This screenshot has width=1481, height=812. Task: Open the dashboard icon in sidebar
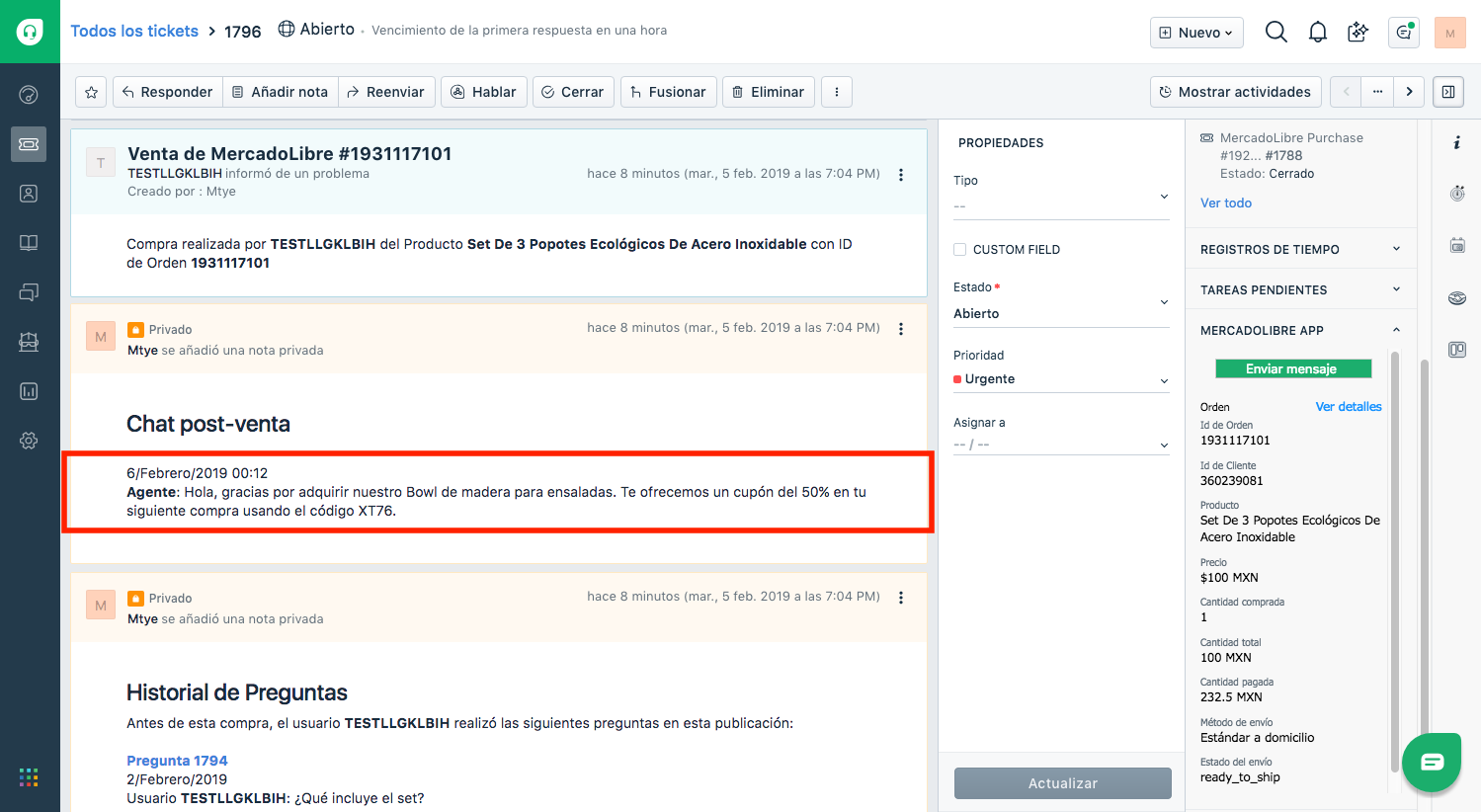coord(29,95)
